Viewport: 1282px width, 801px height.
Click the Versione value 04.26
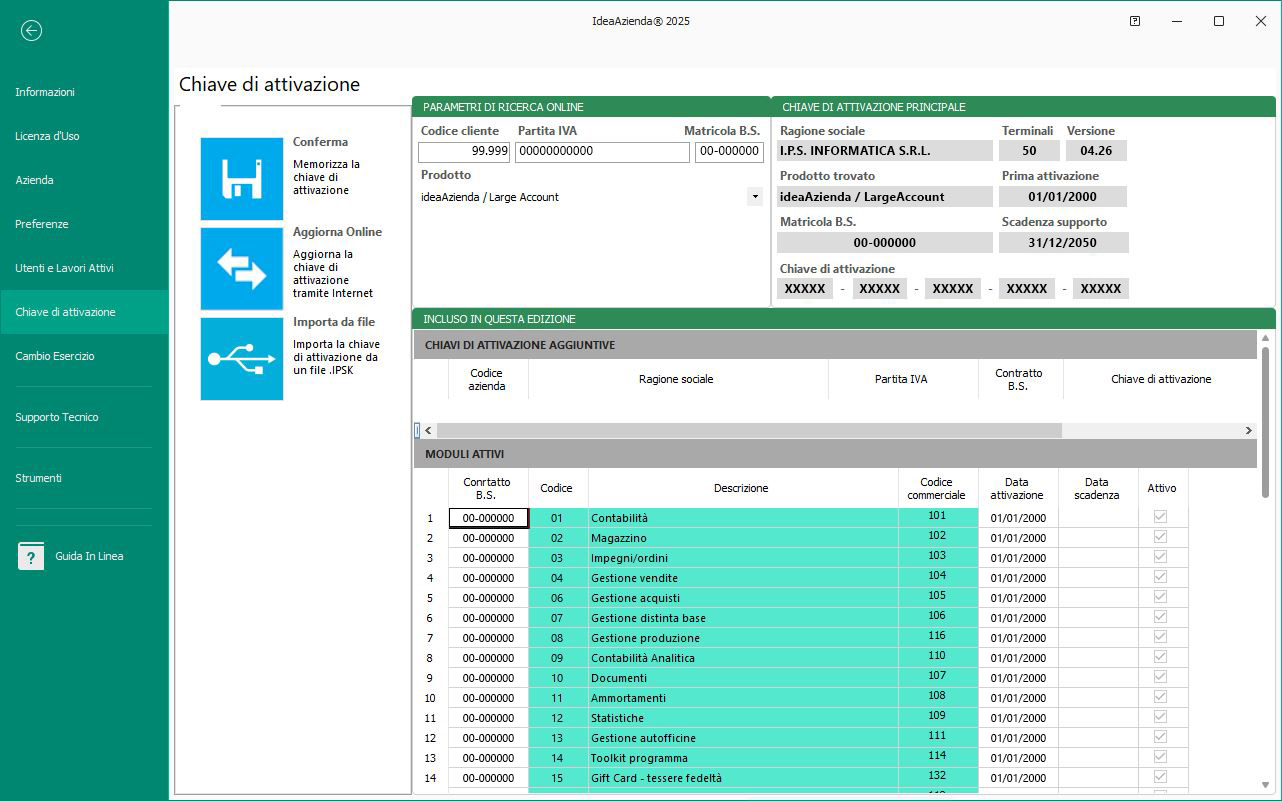click(1096, 151)
